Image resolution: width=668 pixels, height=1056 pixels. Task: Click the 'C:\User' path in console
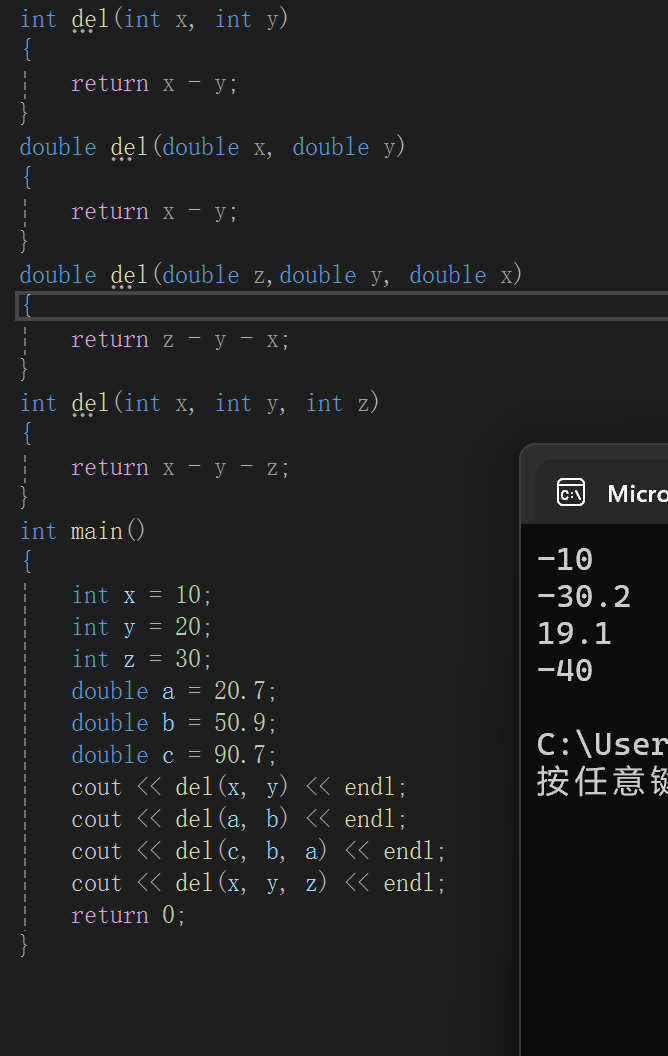tap(602, 745)
